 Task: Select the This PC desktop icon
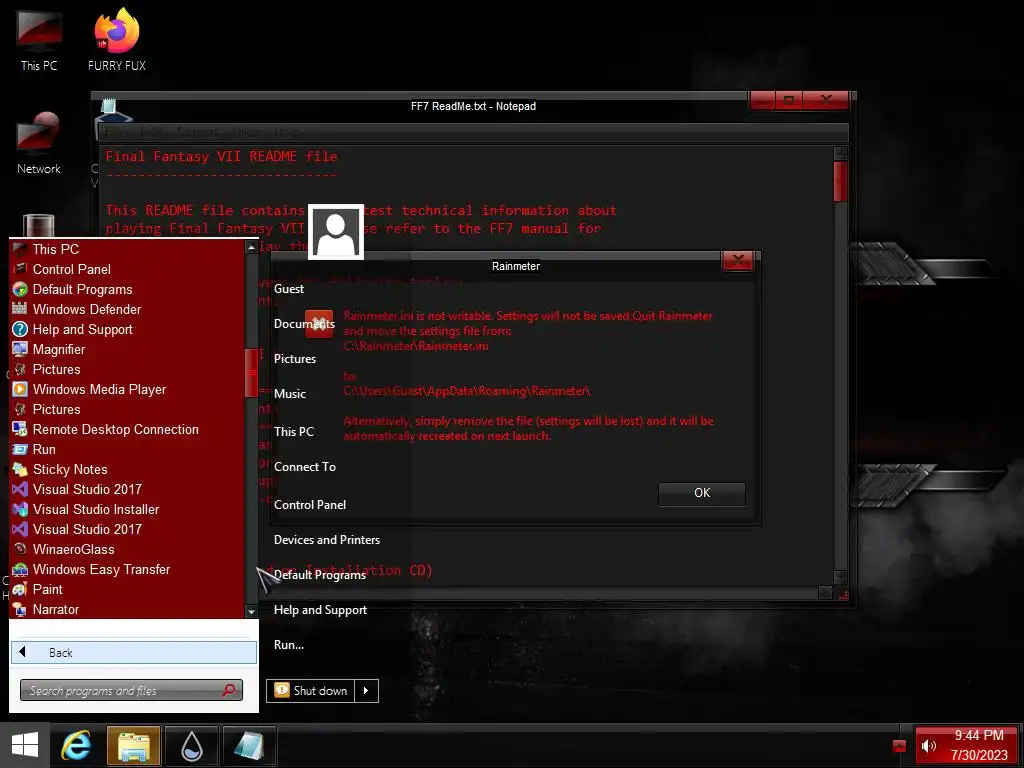[x=39, y=40]
